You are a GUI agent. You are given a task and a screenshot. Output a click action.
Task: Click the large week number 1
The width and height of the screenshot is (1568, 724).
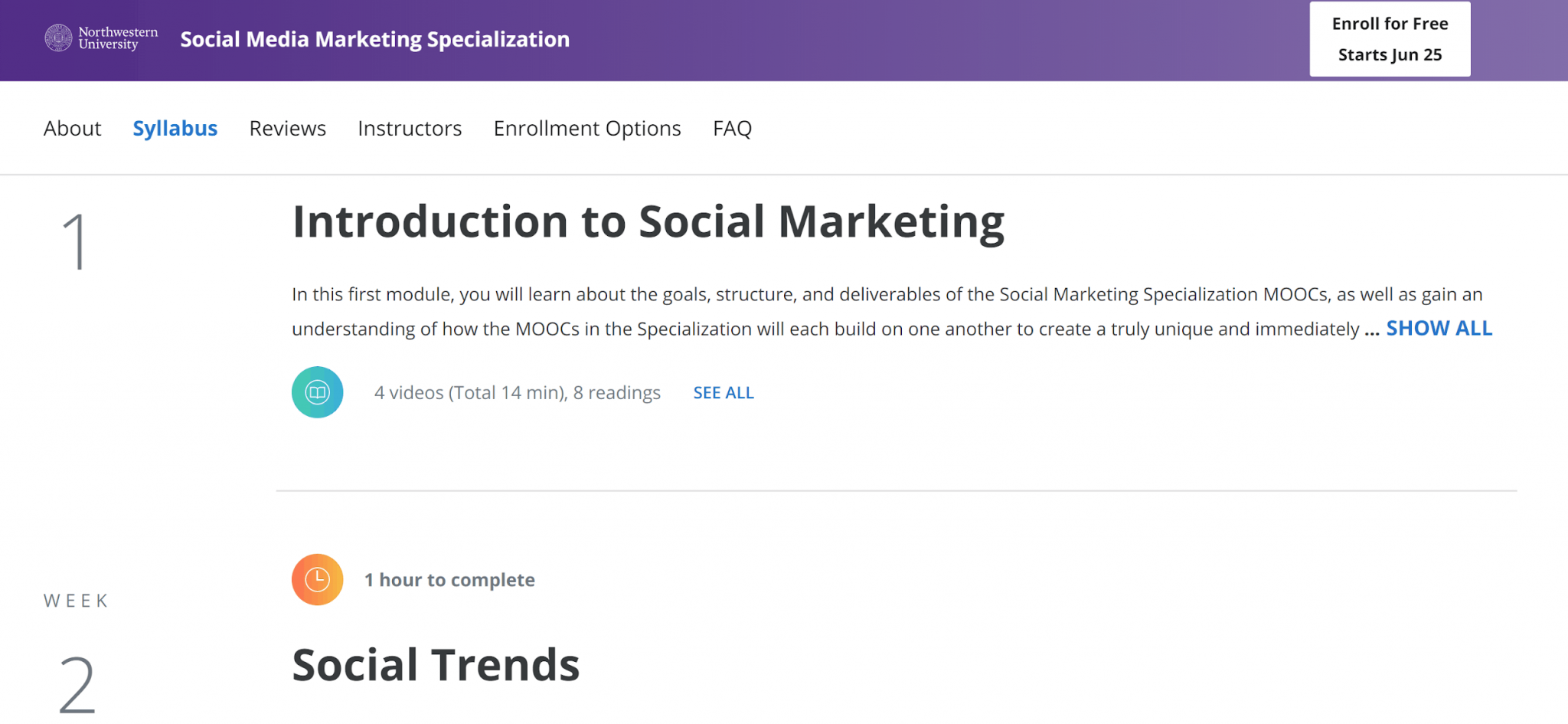click(x=76, y=242)
